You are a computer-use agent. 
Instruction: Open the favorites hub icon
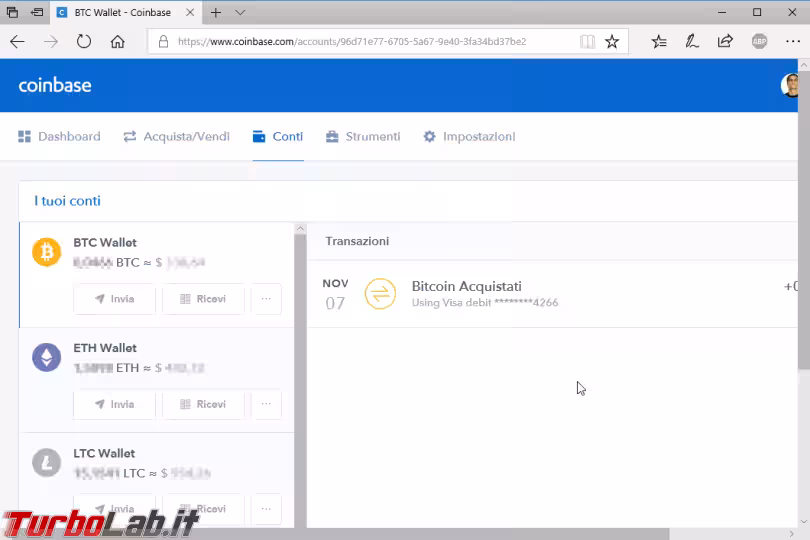click(659, 41)
